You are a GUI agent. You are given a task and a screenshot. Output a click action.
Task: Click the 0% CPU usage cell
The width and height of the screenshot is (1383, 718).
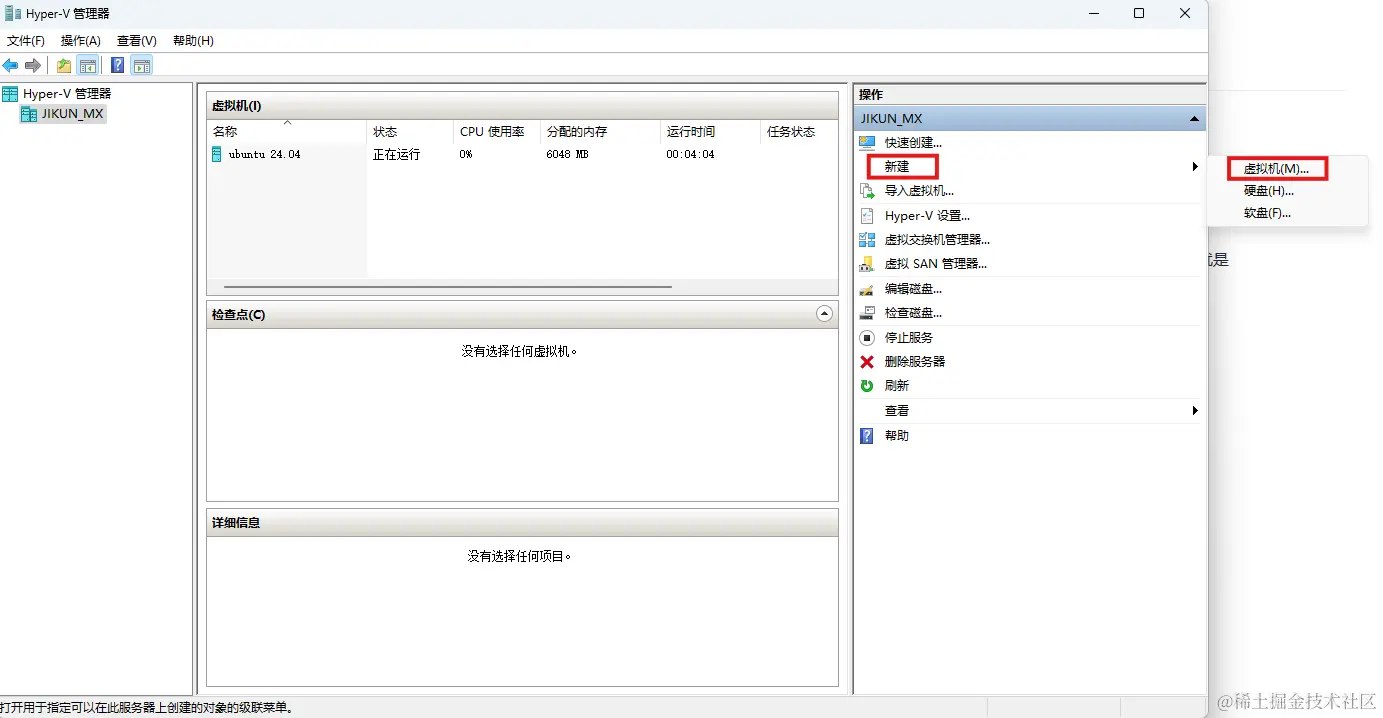click(x=466, y=155)
